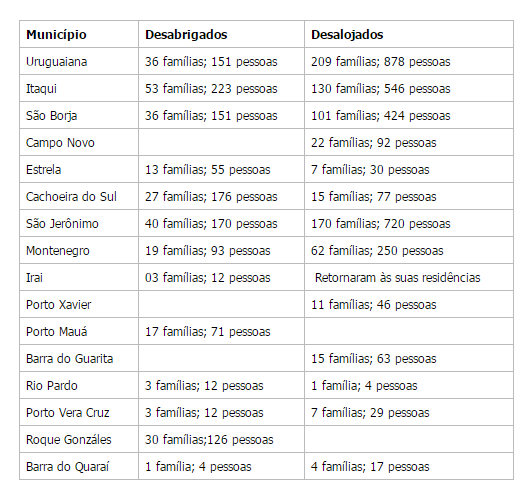Click Campo Novo's 22 famílias cell
The height and width of the screenshot is (504, 532).
pyautogui.click(x=409, y=143)
